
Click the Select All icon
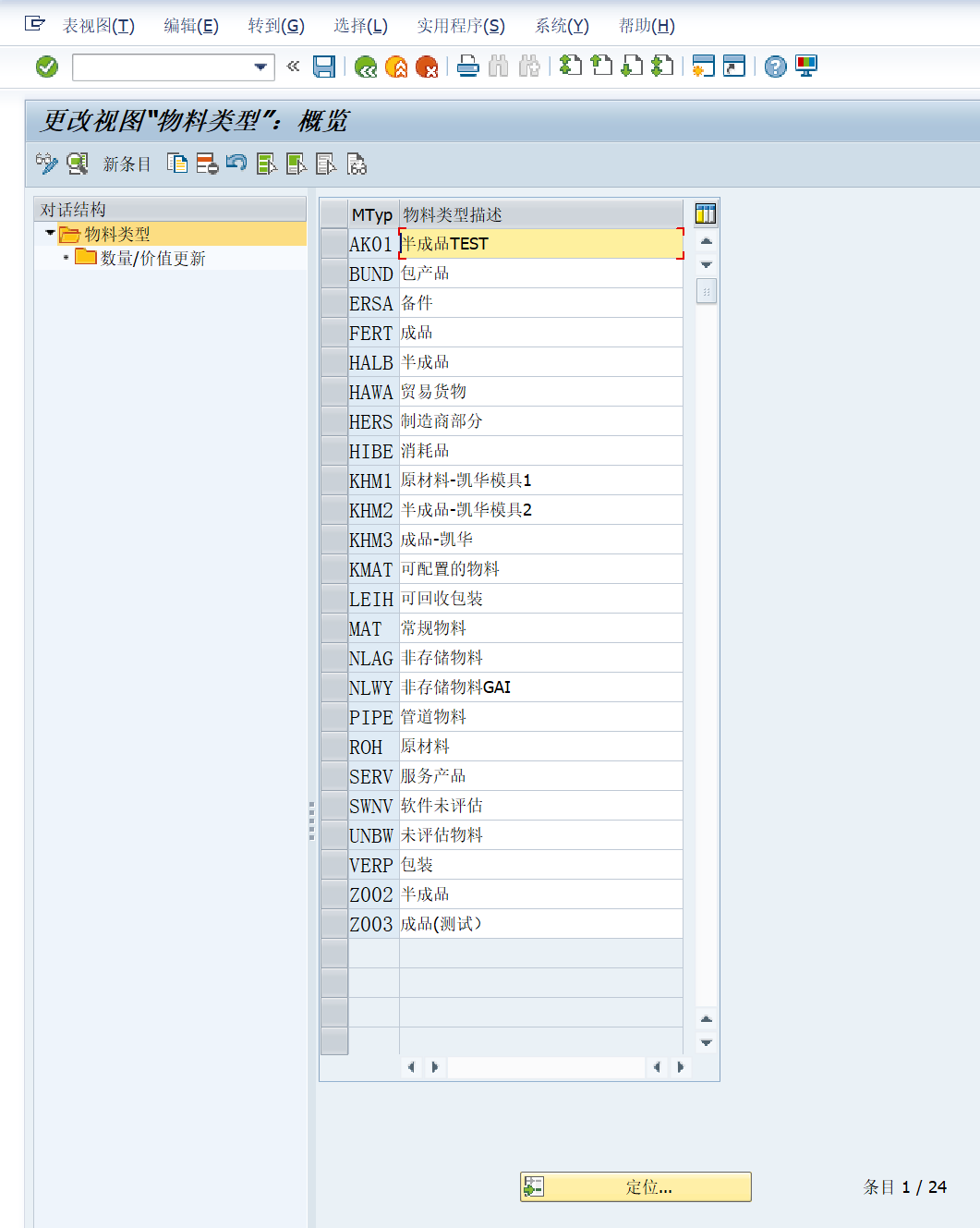[x=267, y=164]
